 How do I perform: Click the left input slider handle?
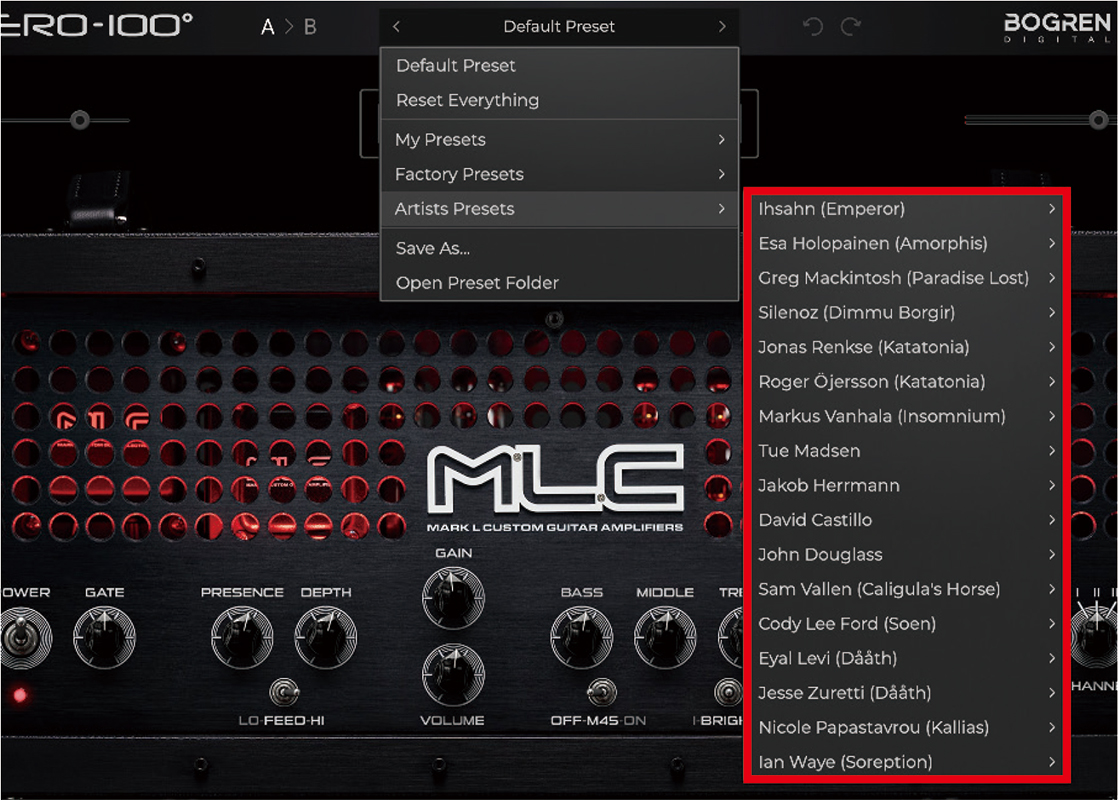click(80, 120)
